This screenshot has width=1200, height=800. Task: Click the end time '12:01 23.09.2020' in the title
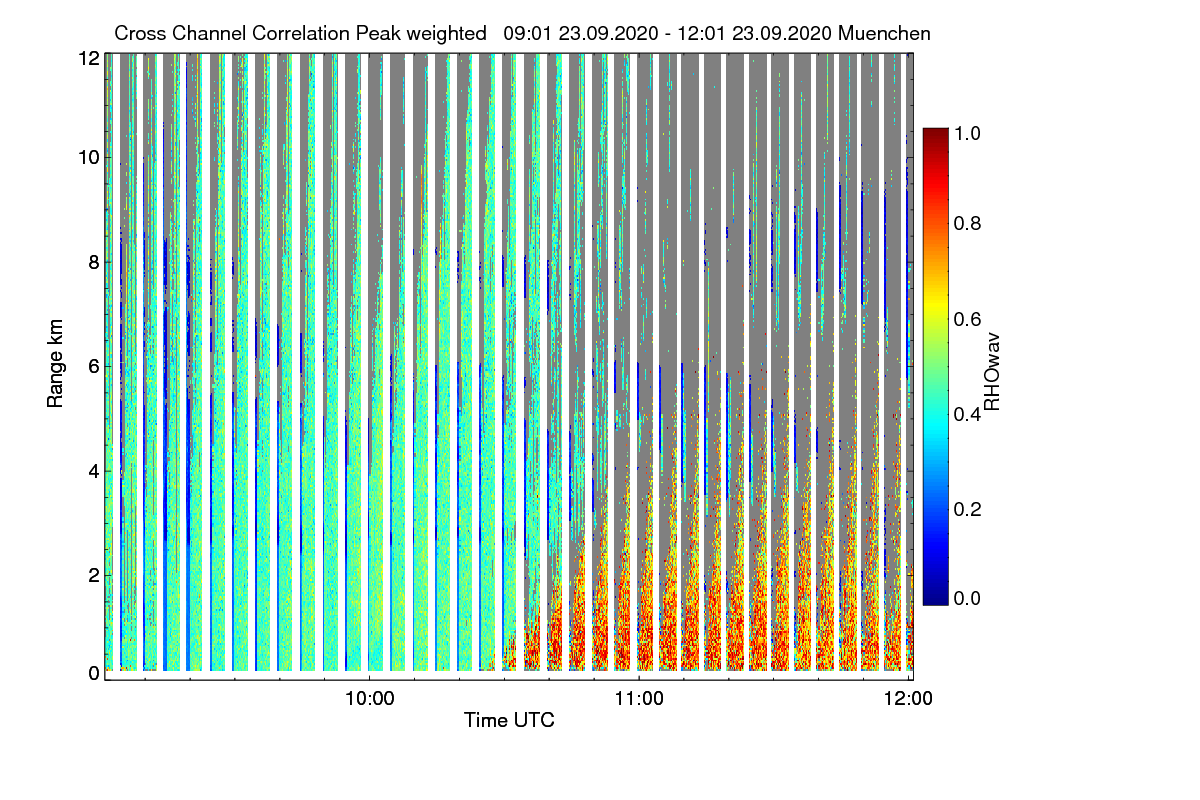[754, 33]
